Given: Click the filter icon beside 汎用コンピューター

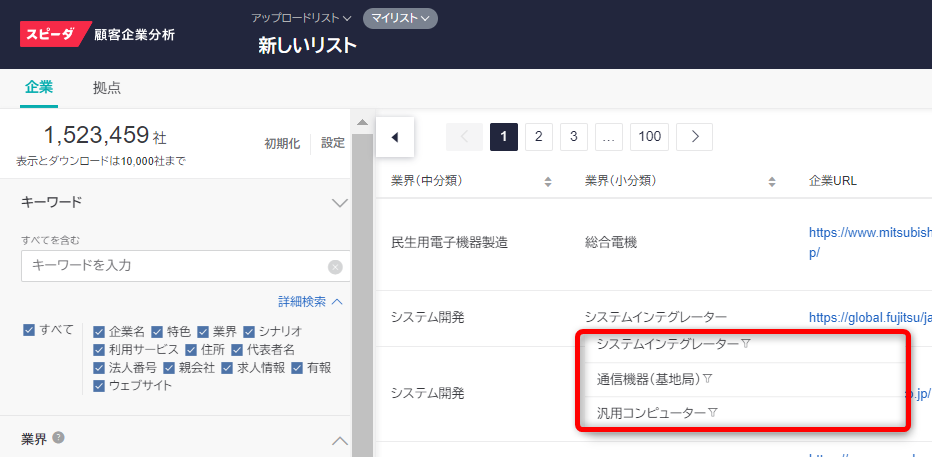Looking at the screenshot, I should click(714, 412).
